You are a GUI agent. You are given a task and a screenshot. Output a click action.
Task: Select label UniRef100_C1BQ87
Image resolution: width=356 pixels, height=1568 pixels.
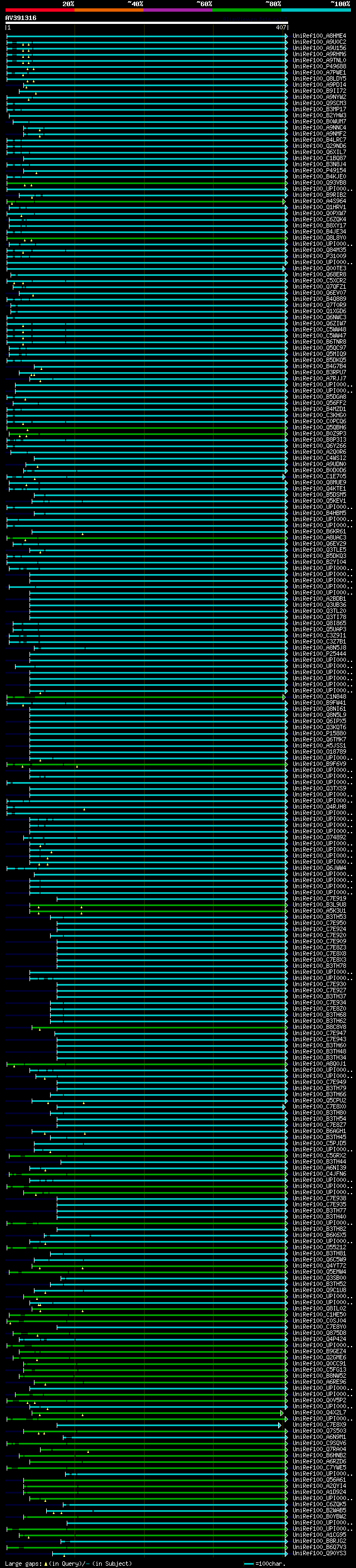(x=319, y=159)
